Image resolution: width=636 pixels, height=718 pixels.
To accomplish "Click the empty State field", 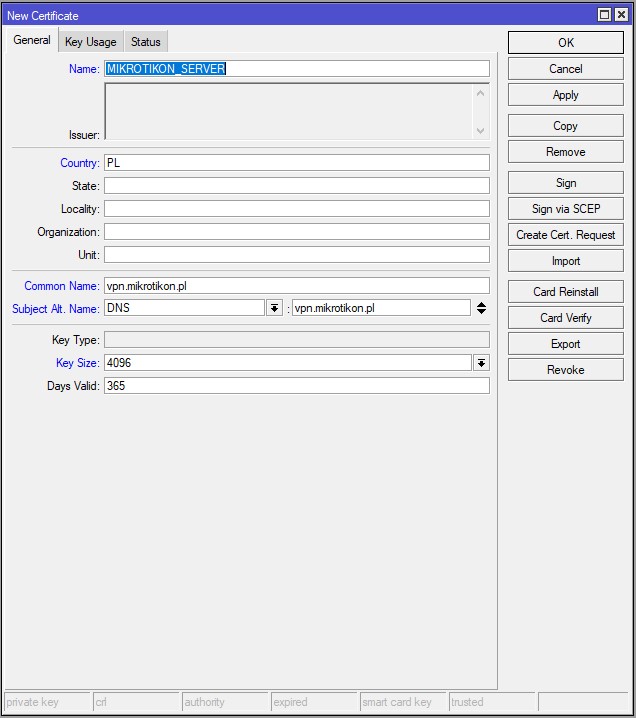I will point(297,186).
